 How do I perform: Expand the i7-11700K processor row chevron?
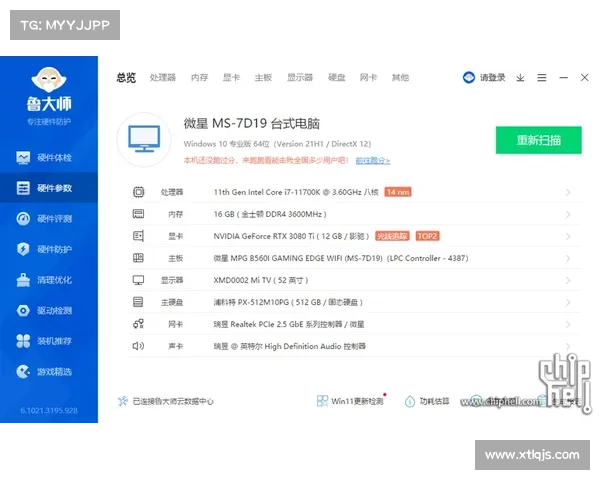point(568,192)
